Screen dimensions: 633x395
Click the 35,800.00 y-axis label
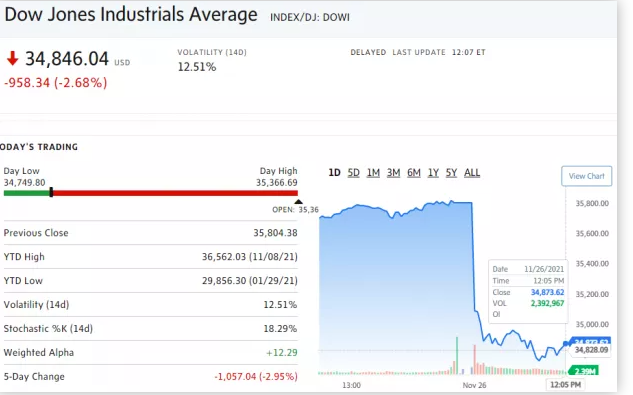tap(592, 204)
